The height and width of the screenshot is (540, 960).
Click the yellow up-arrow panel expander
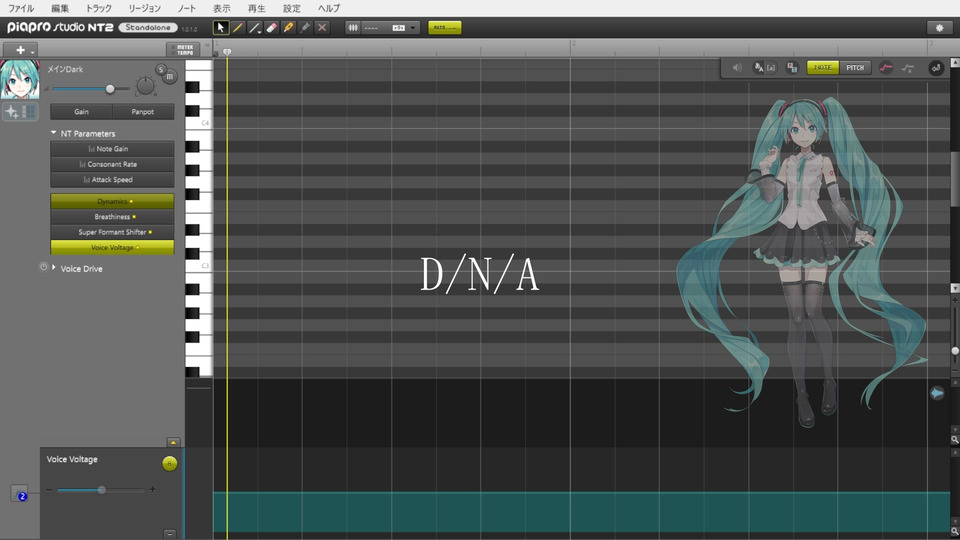[173, 442]
